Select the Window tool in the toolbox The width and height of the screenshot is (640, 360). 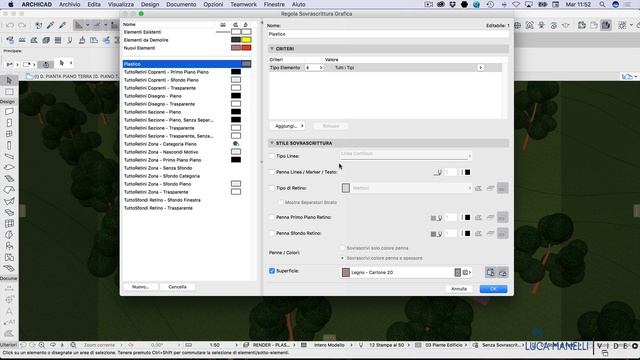tap(9, 134)
